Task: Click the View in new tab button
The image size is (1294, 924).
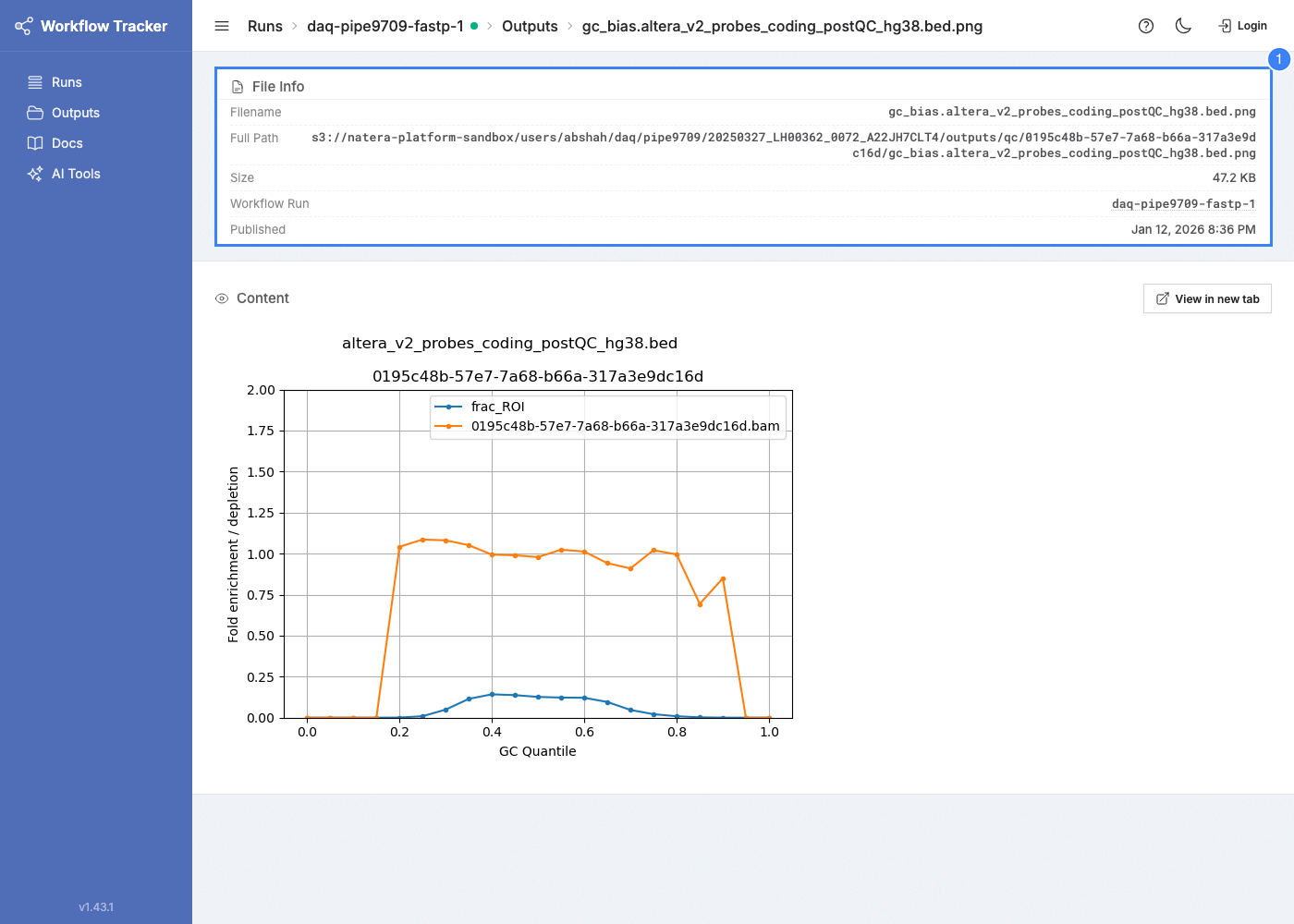Action: (1207, 298)
